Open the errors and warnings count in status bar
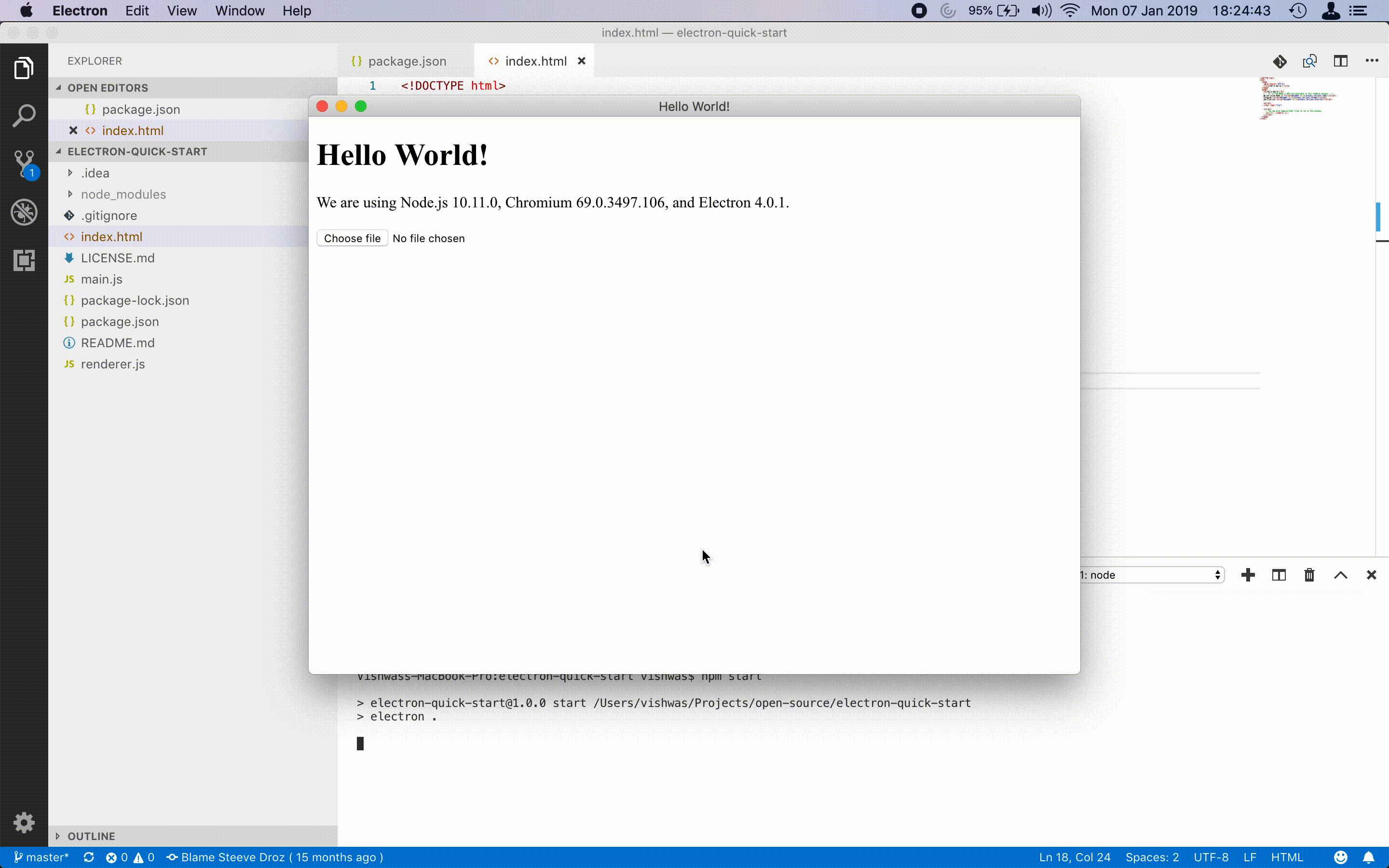 [x=130, y=857]
